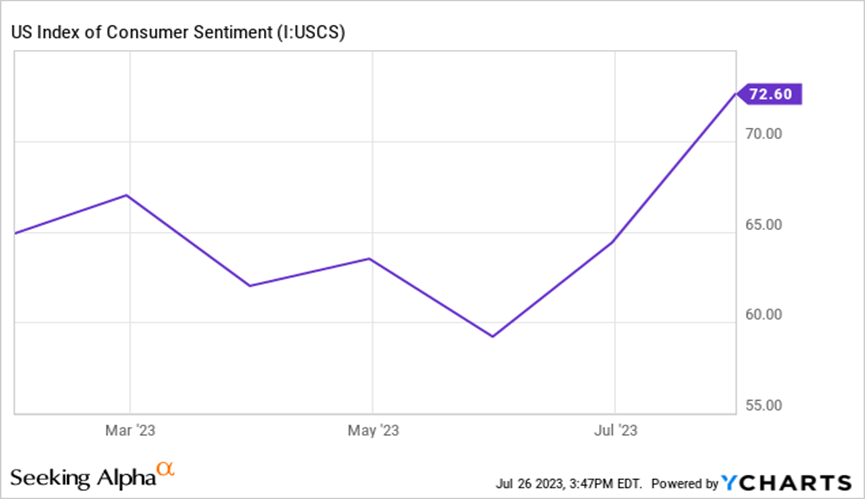Click the purple 72.60 value tag
This screenshot has width=865, height=499.
tap(770, 94)
